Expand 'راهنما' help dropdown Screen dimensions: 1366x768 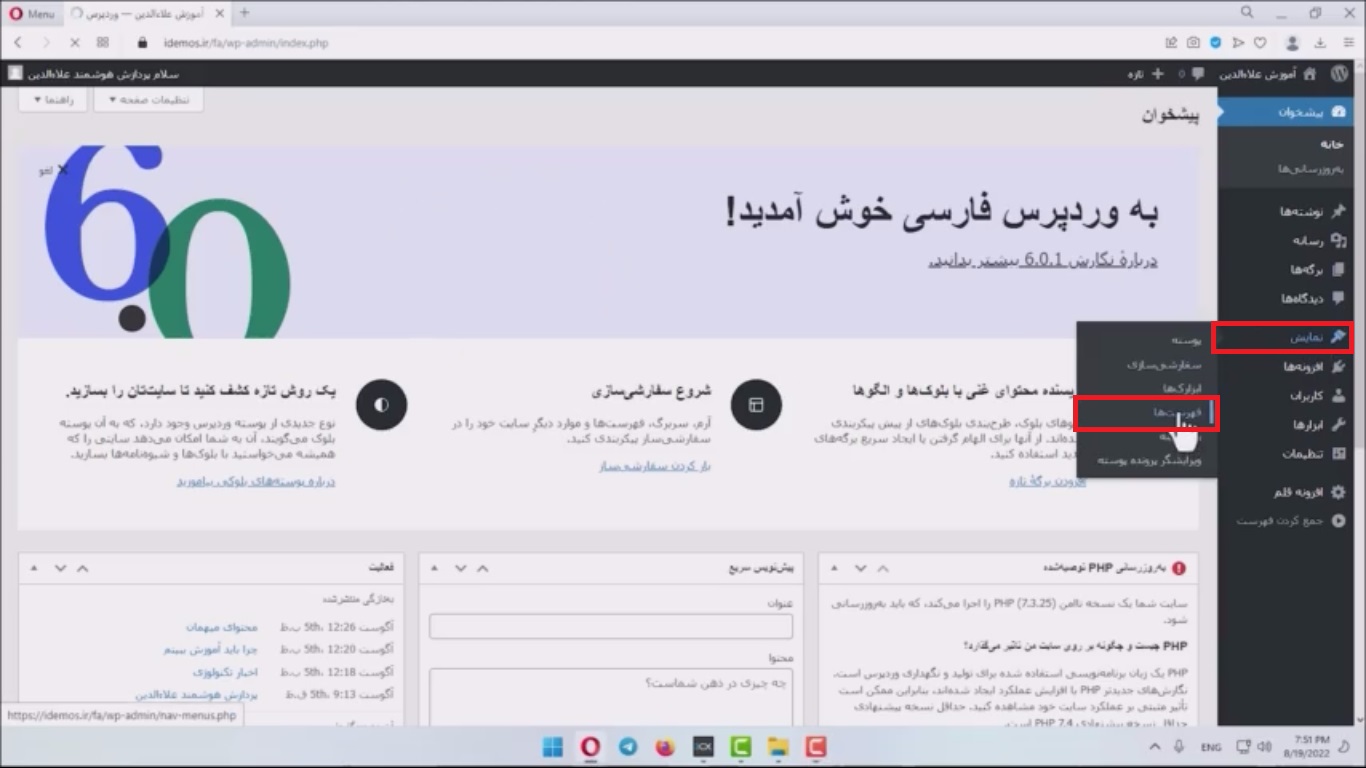pyautogui.click(x=52, y=100)
